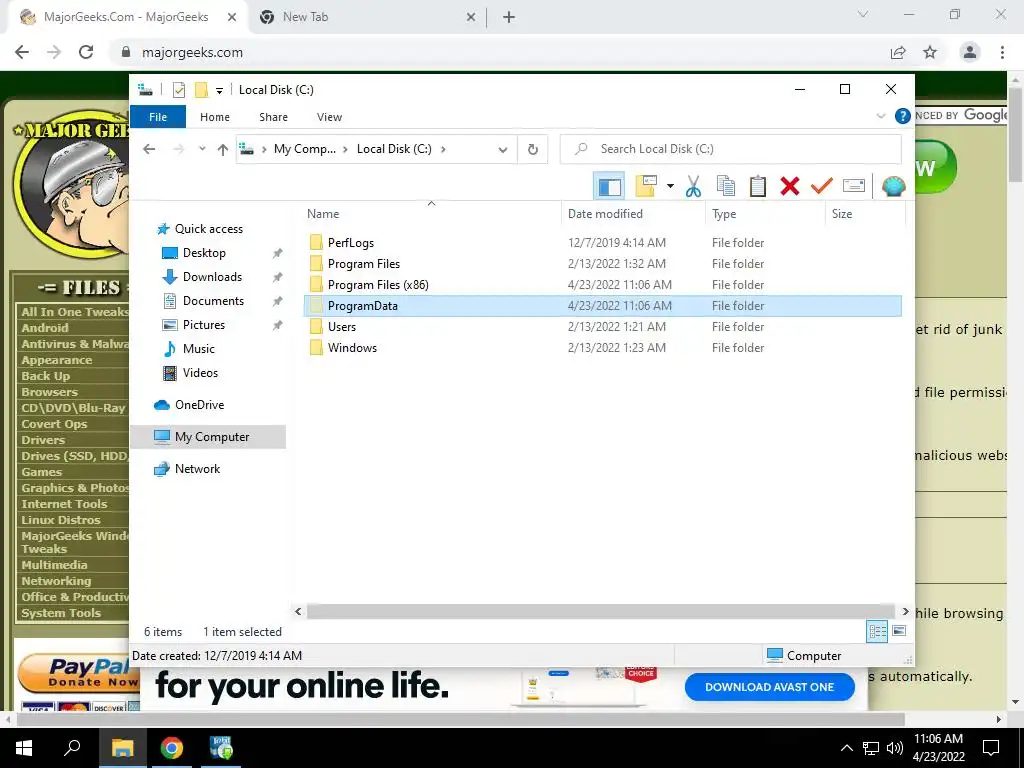Toggle the navigation pane toolbar button
Screen dimensions: 1024x768
[x=609, y=186]
